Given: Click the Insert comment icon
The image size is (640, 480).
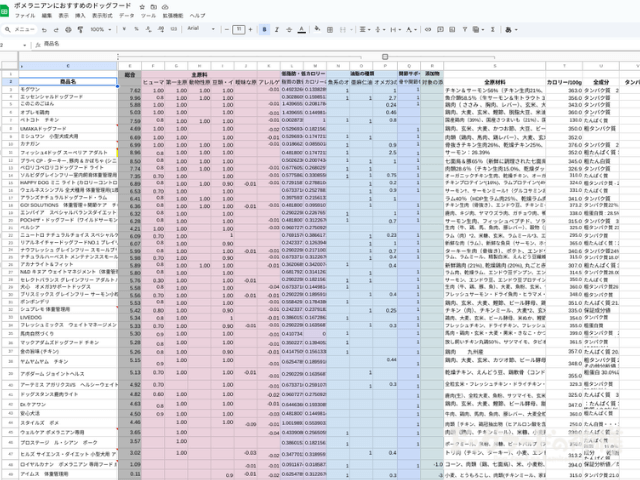Looking at the screenshot, I should click(440, 29).
